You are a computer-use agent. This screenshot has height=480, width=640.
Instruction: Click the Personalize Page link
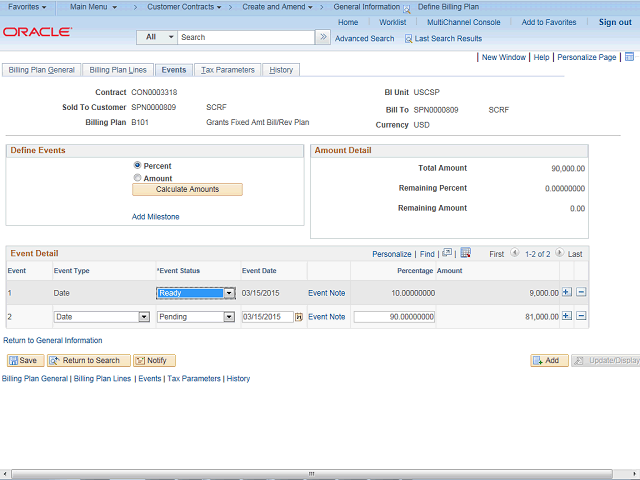[x=587, y=57]
